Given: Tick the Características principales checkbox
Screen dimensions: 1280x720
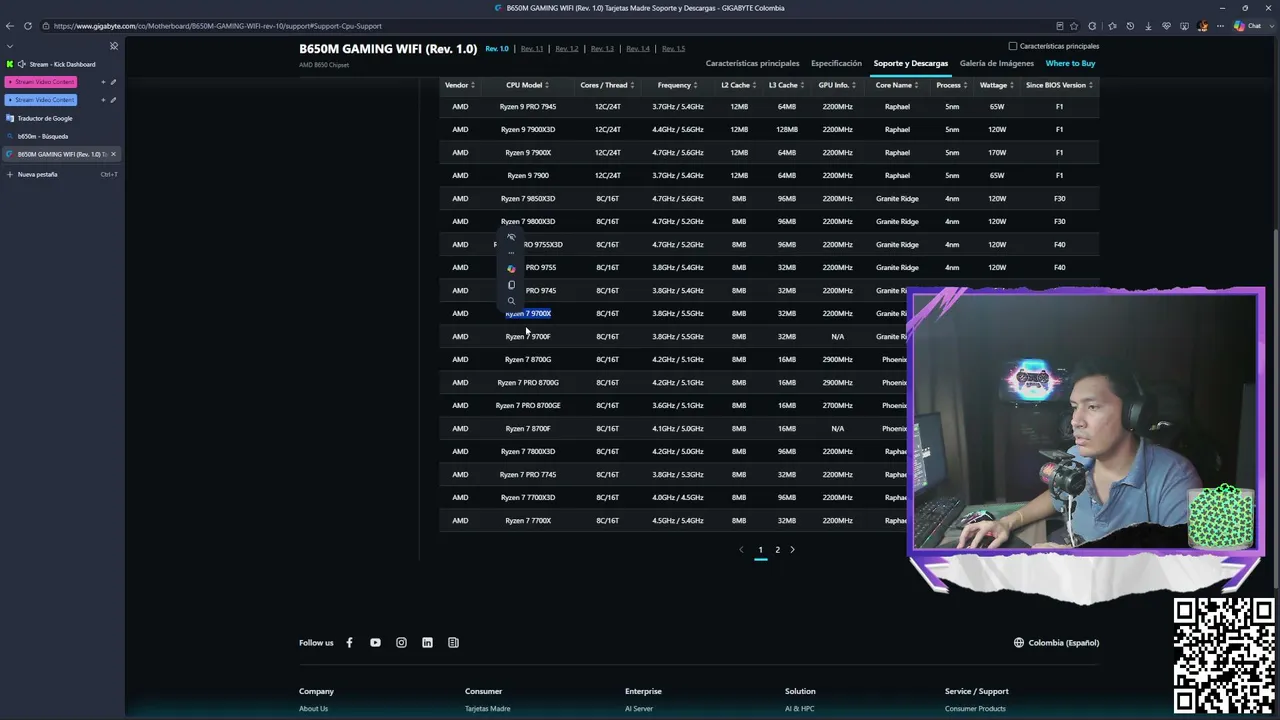Looking at the screenshot, I should pos(1013,46).
